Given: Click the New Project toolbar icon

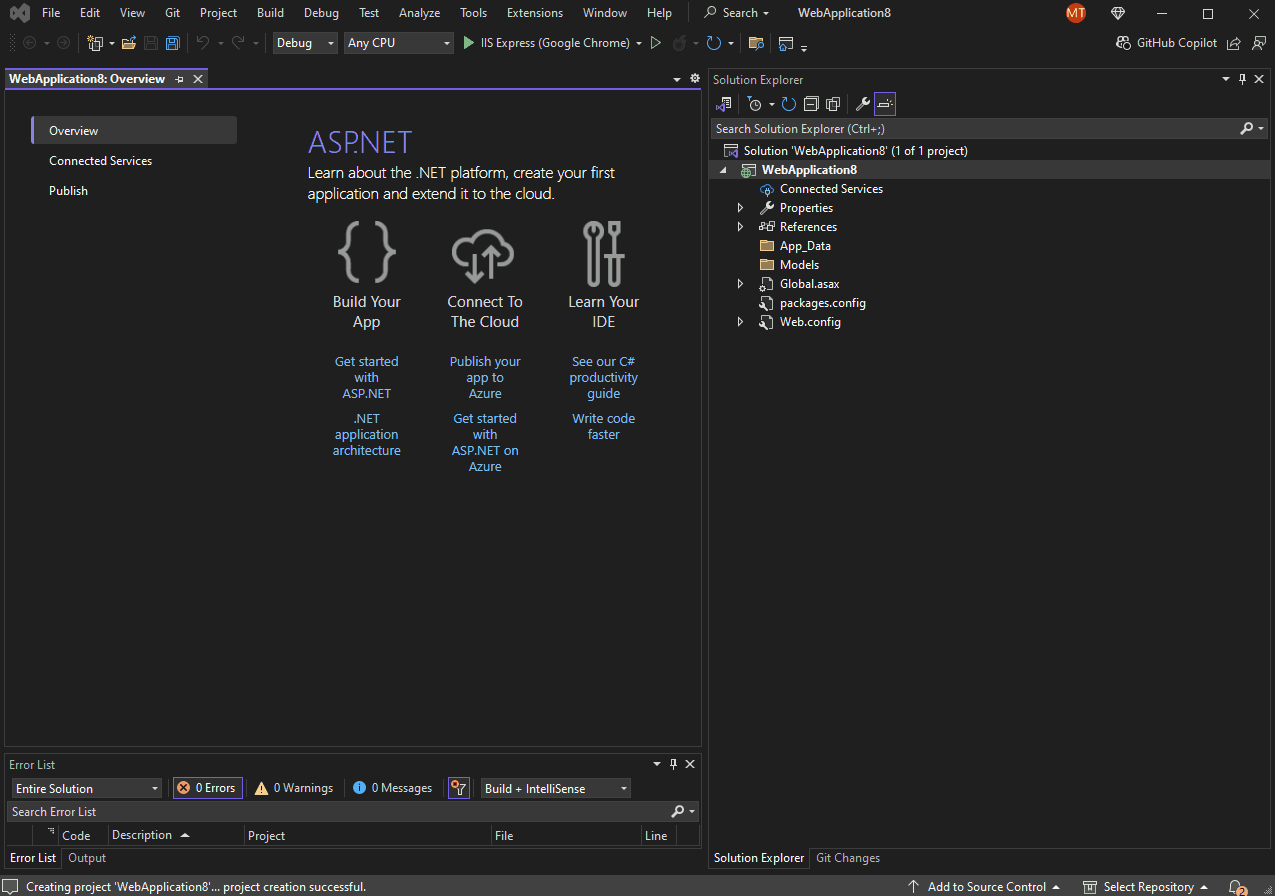Looking at the screenshot, I should coord(95,43).
